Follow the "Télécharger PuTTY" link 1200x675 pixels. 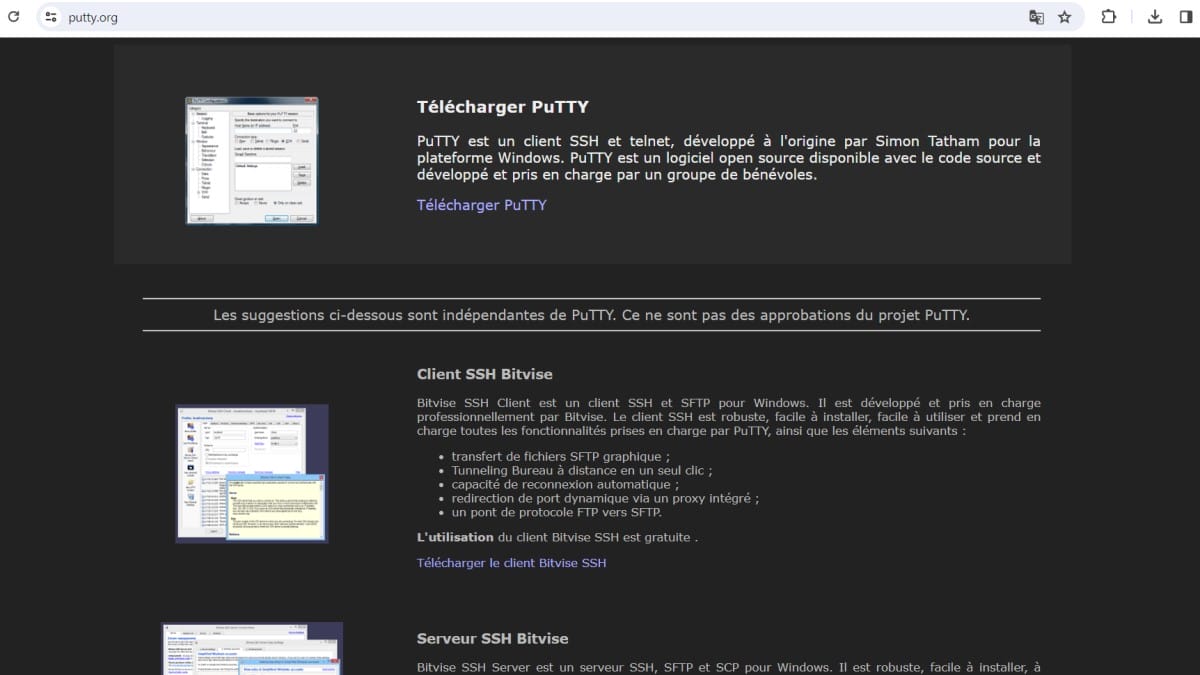(x=481, y=205)
